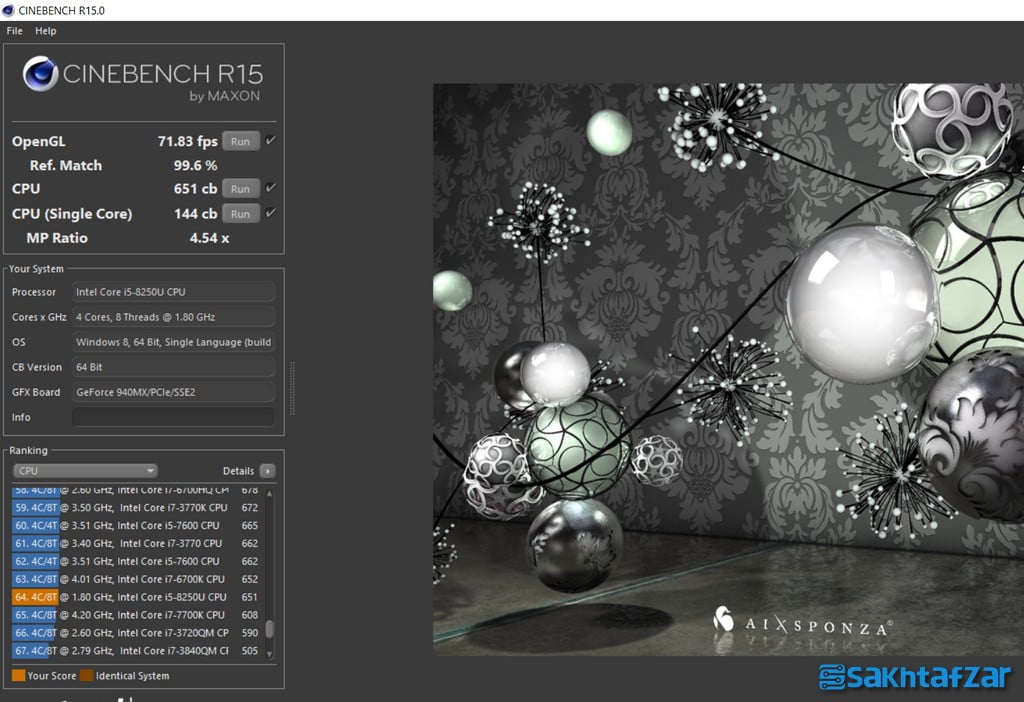Open the CPU ranking type dropdown
Viewport: 1024px width, 702px height.
(85, 471)
